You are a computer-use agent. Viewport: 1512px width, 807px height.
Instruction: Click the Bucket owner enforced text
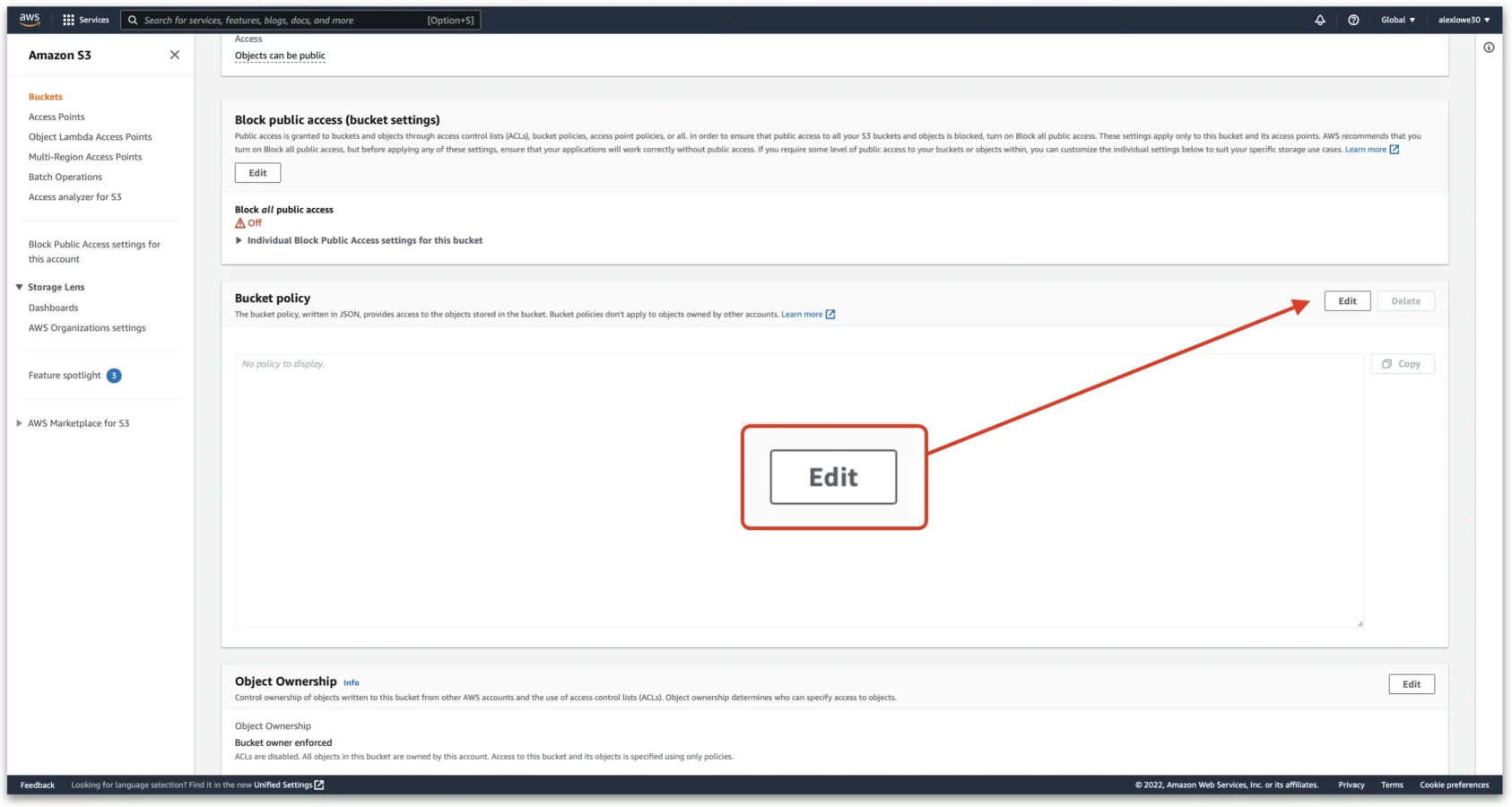pos(283,743)
